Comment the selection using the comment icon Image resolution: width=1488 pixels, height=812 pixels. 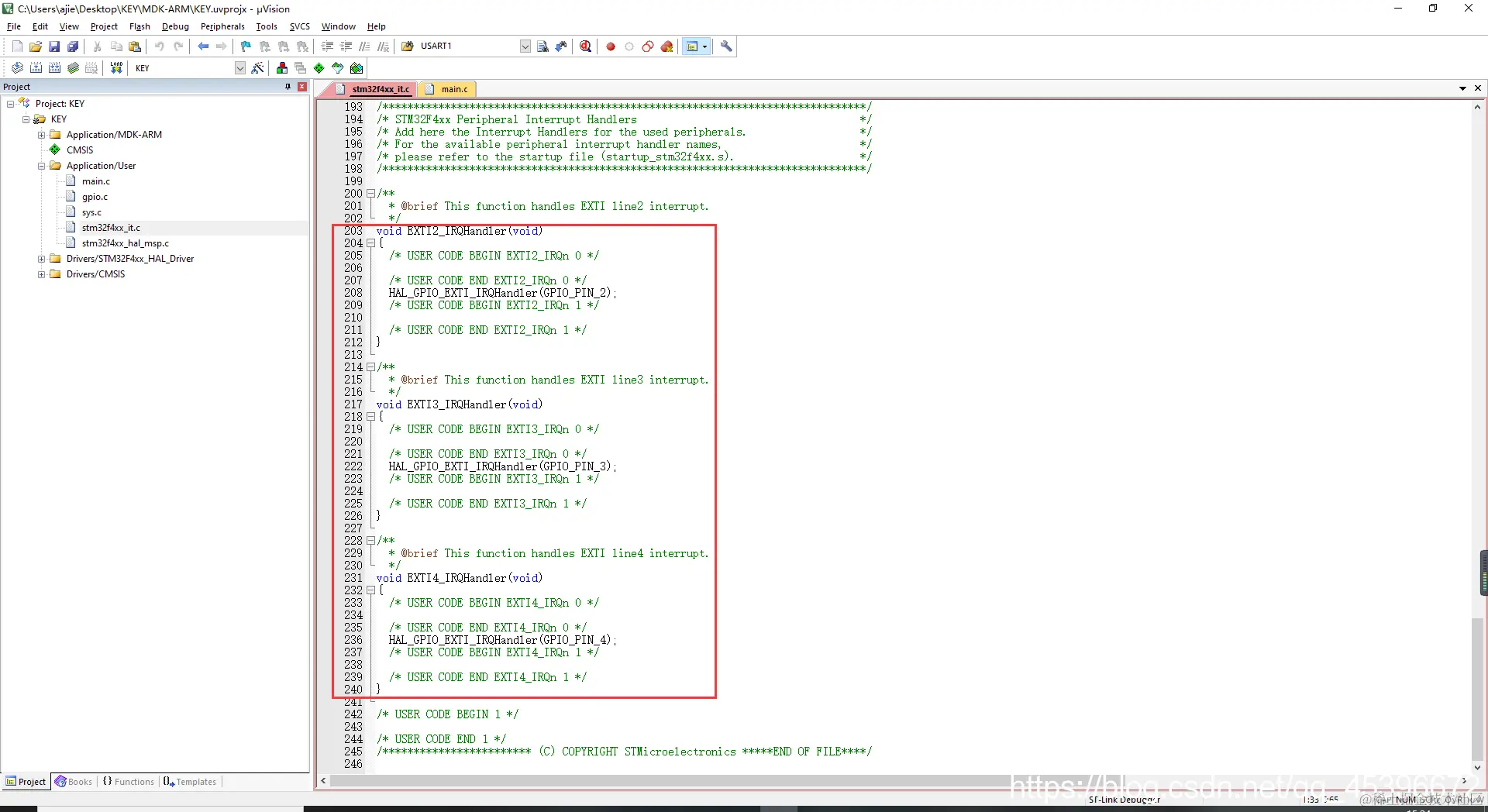(364, 46)
